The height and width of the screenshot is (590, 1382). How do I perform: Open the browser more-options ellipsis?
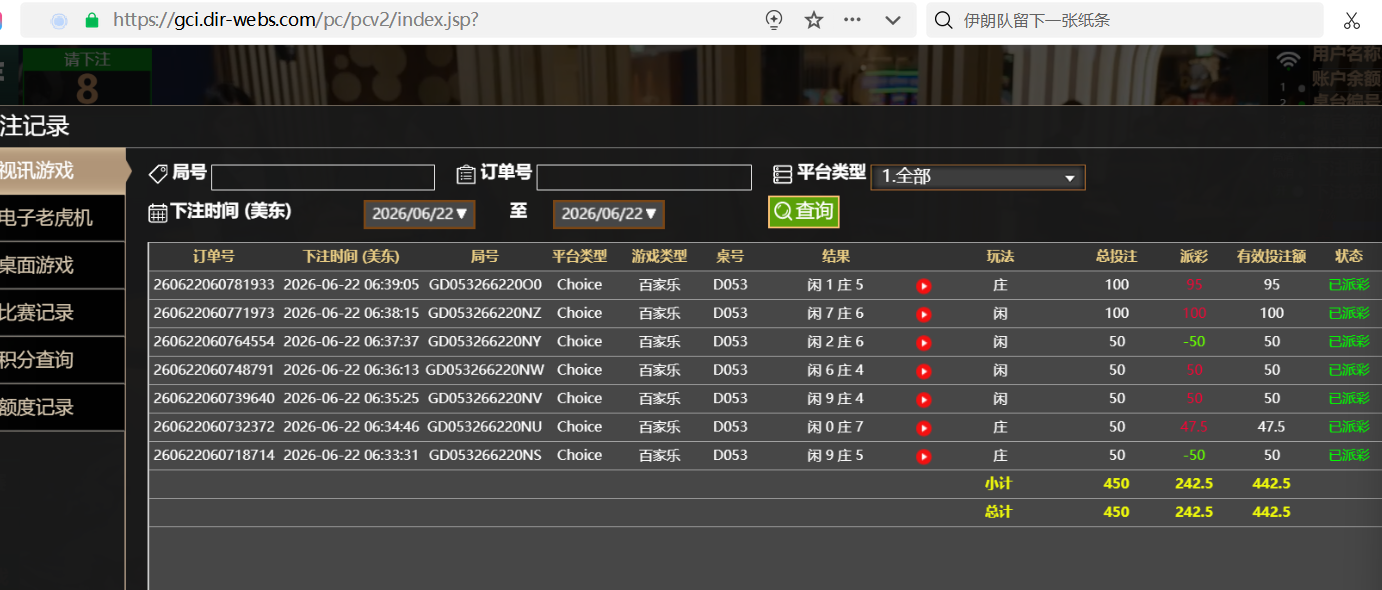tap(852, 20)
